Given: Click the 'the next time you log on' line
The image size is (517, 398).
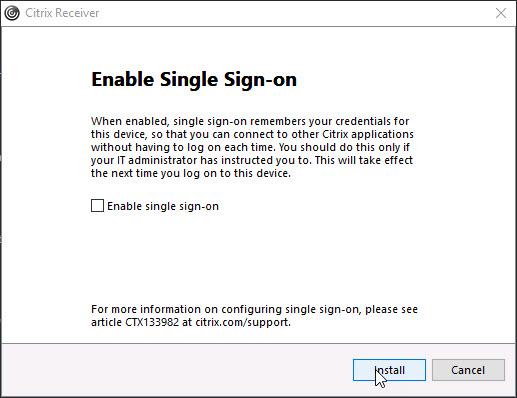Looking at the screenshot, I should 191,173.
